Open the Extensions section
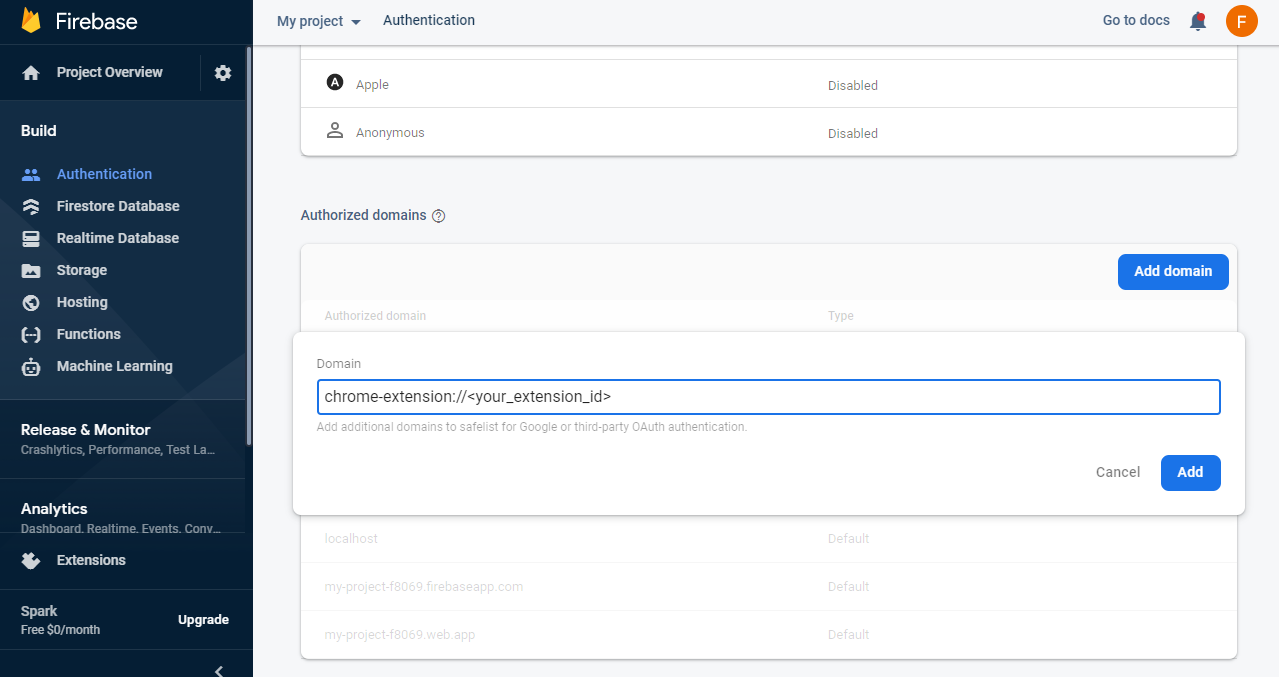1279x677 pixels. (x=92, y=560)
